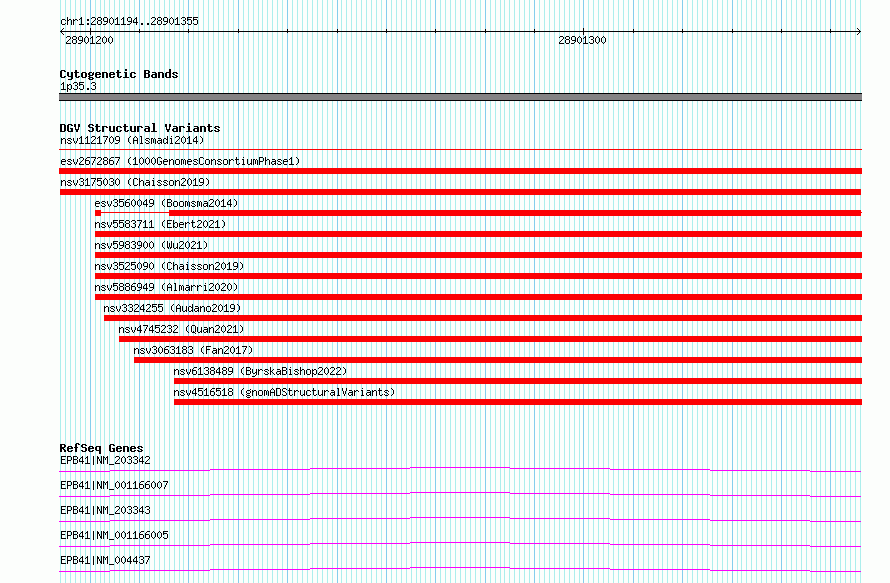Viewport: 890px width, 583px height.
Task: Open variant nsv5886949 (Almarri2020)
Action: pyautogui.click(x=166, y=287)
